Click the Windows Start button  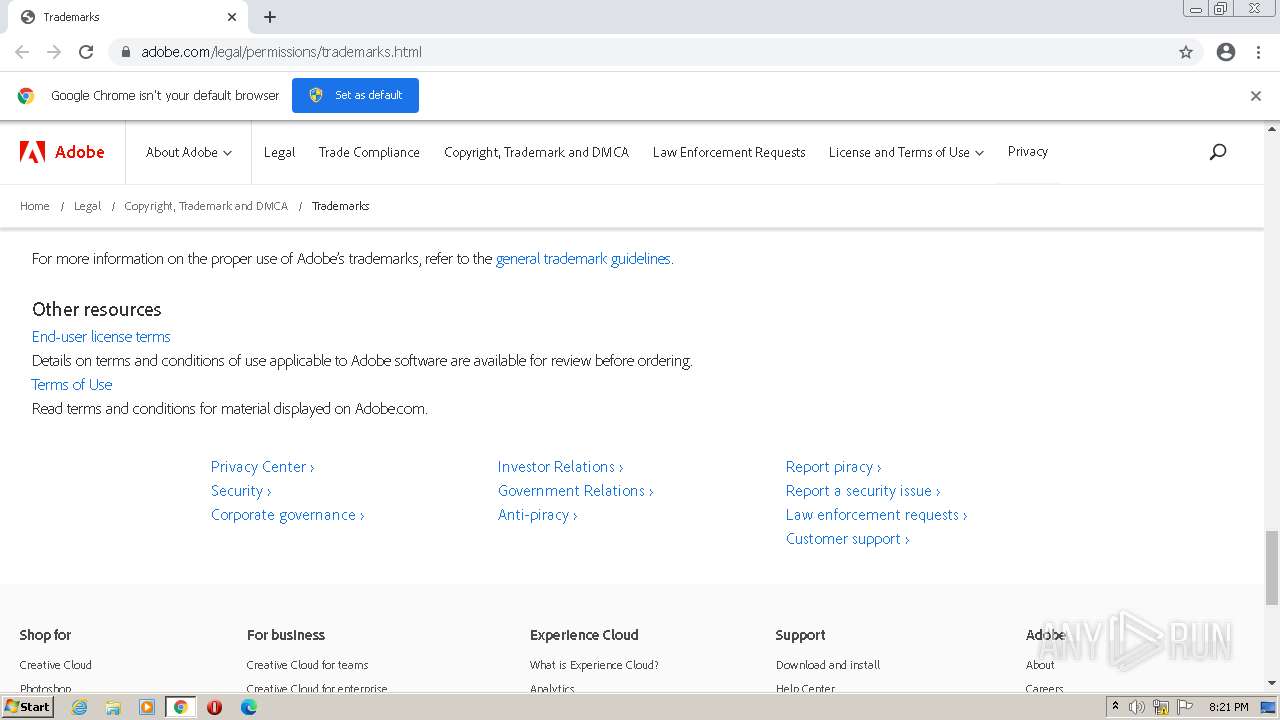pyautogui.click(x=27, y=707)
